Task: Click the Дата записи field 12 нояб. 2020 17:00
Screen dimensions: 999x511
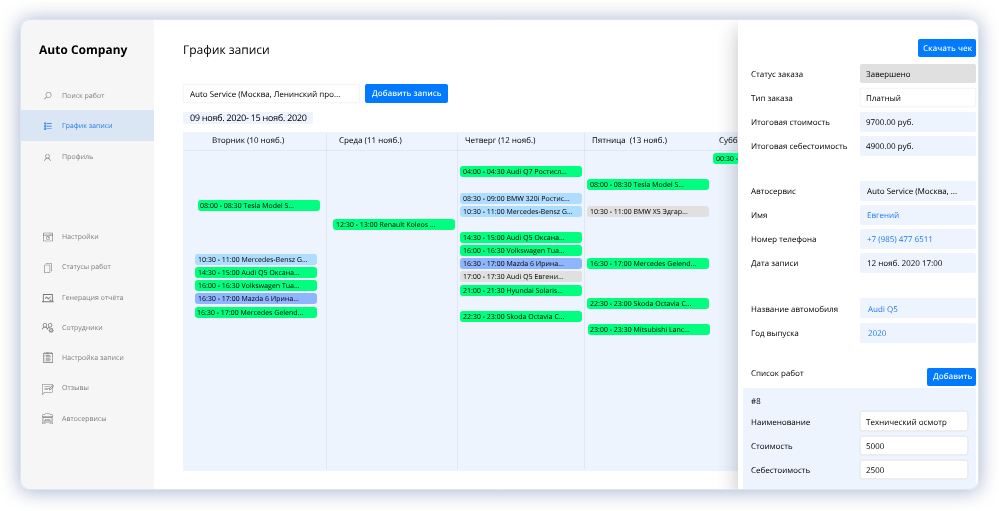Action: coord(917,263)
